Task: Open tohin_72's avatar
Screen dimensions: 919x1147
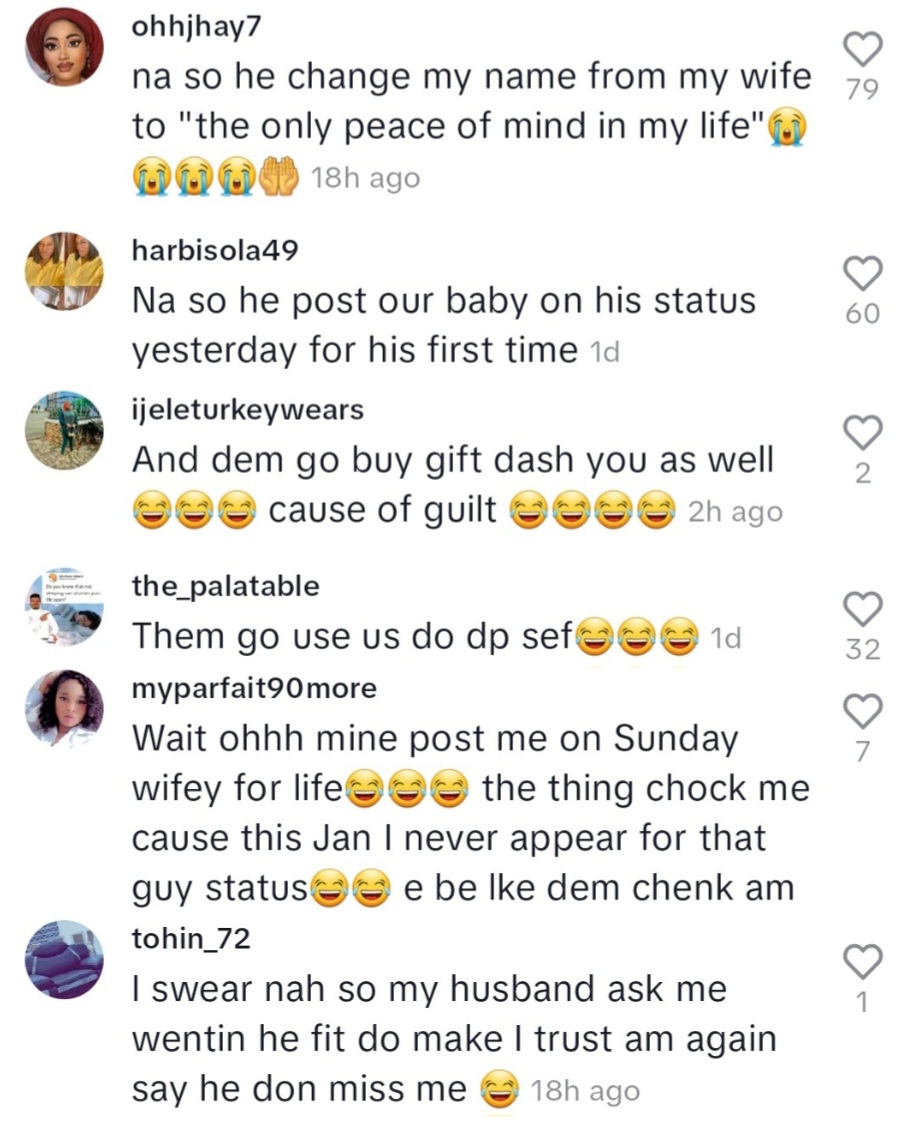Action: 65,959
